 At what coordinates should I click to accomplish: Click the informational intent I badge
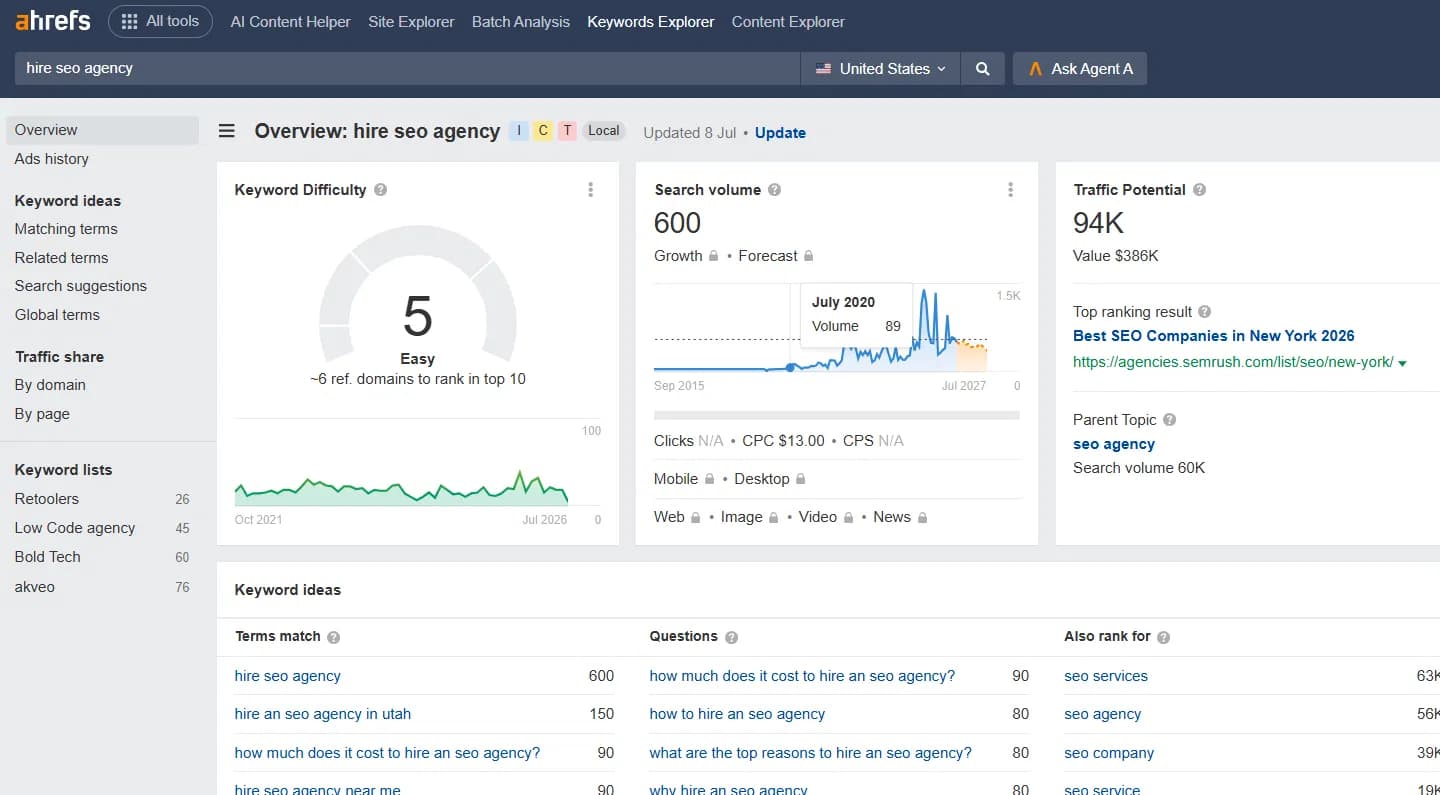(519, 131)
